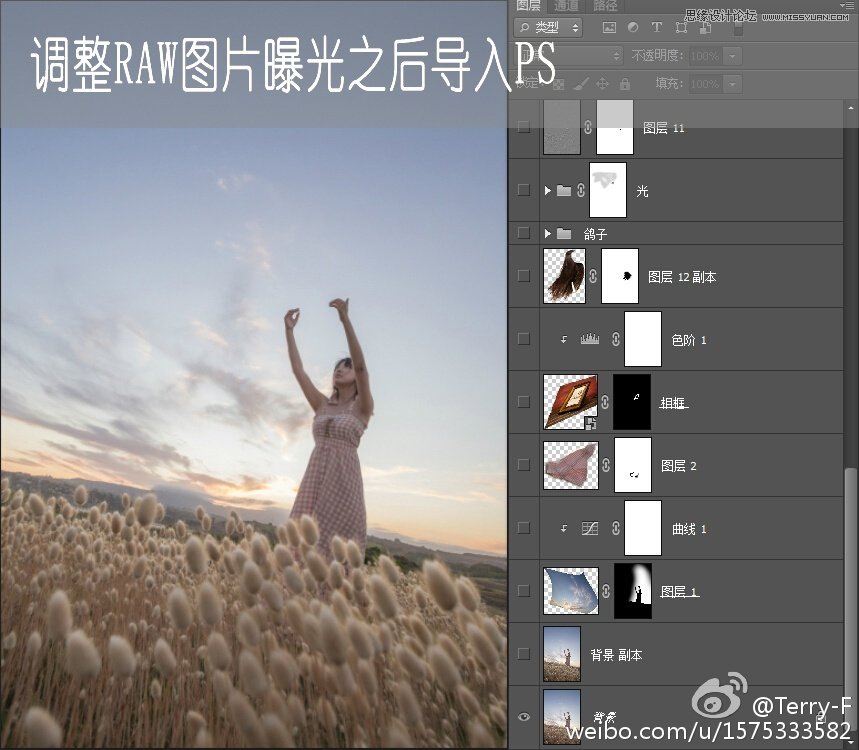Show the 光 group visibility
The width and height of the screenshot is (859, 750).
pyautogui.click(x=525, y=190)
